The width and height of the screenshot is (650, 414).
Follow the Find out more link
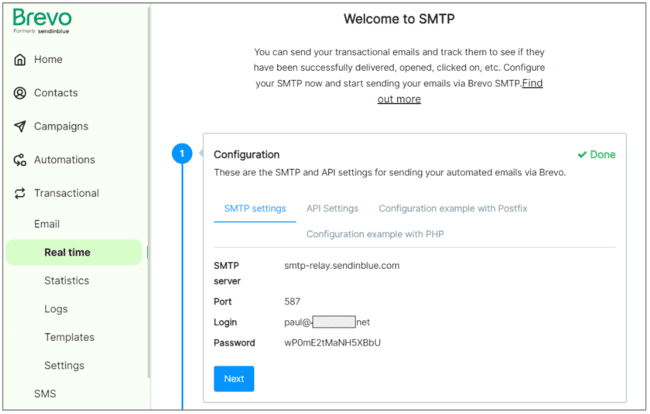399,99
